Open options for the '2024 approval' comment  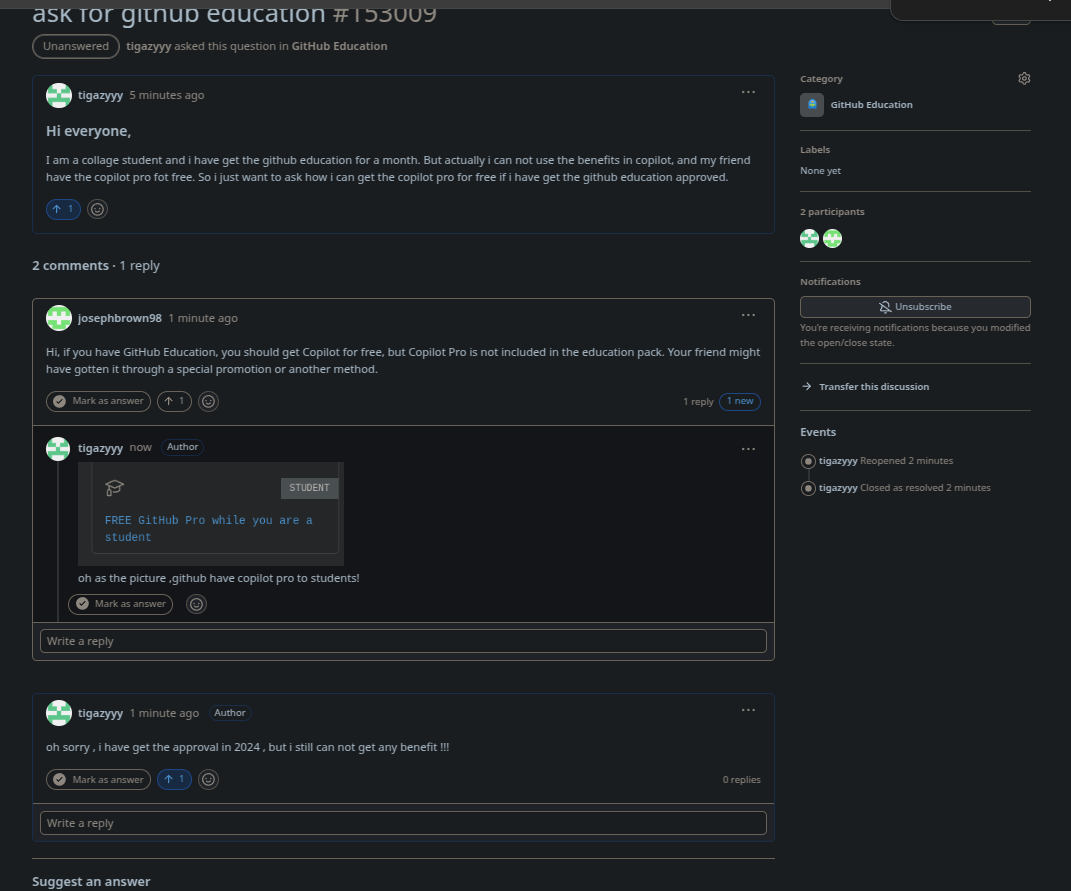[748, 710]
